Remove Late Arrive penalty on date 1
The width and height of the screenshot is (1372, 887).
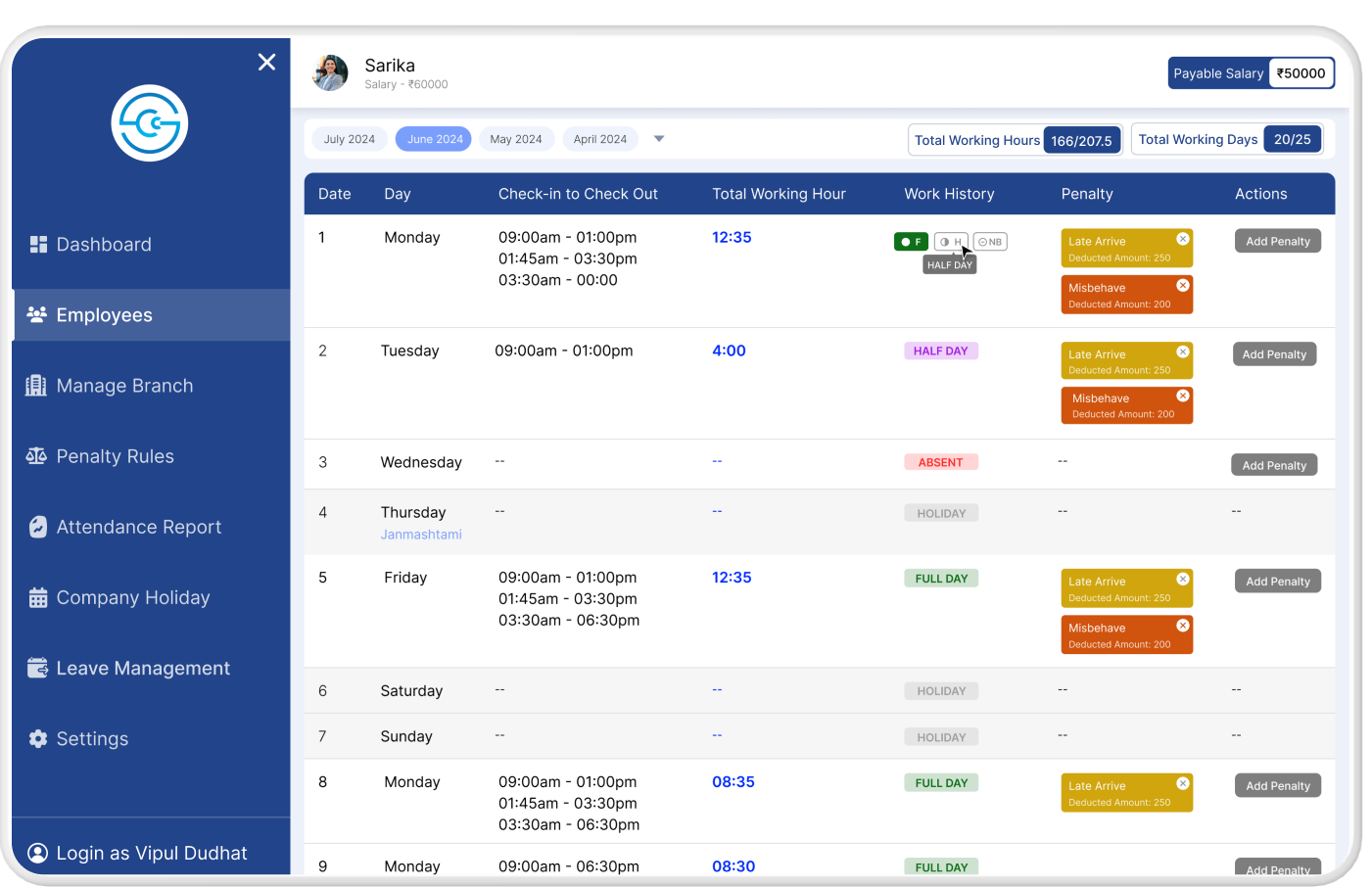(x=1182, y=240)
